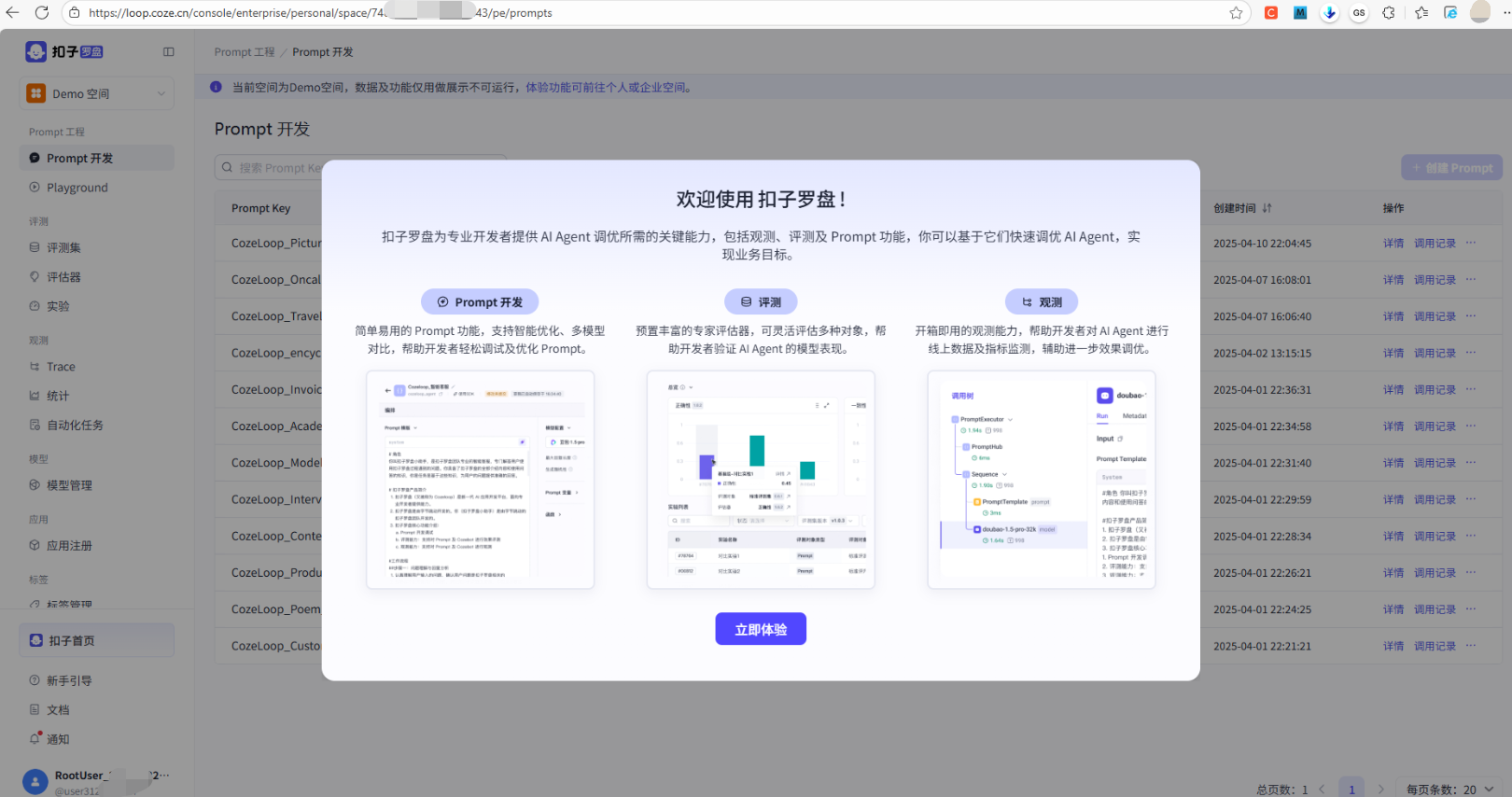Open the 观测 trace preview thumbnail

1042,480
